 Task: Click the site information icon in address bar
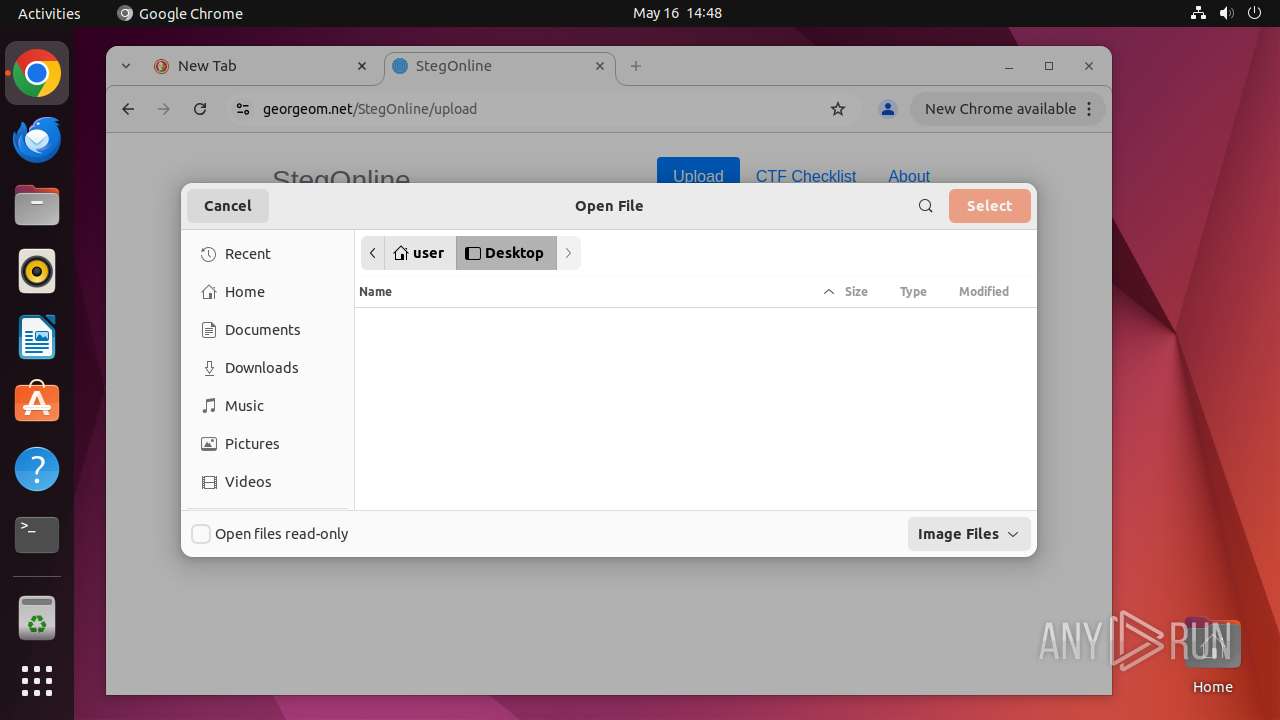[x=243, y=109]
